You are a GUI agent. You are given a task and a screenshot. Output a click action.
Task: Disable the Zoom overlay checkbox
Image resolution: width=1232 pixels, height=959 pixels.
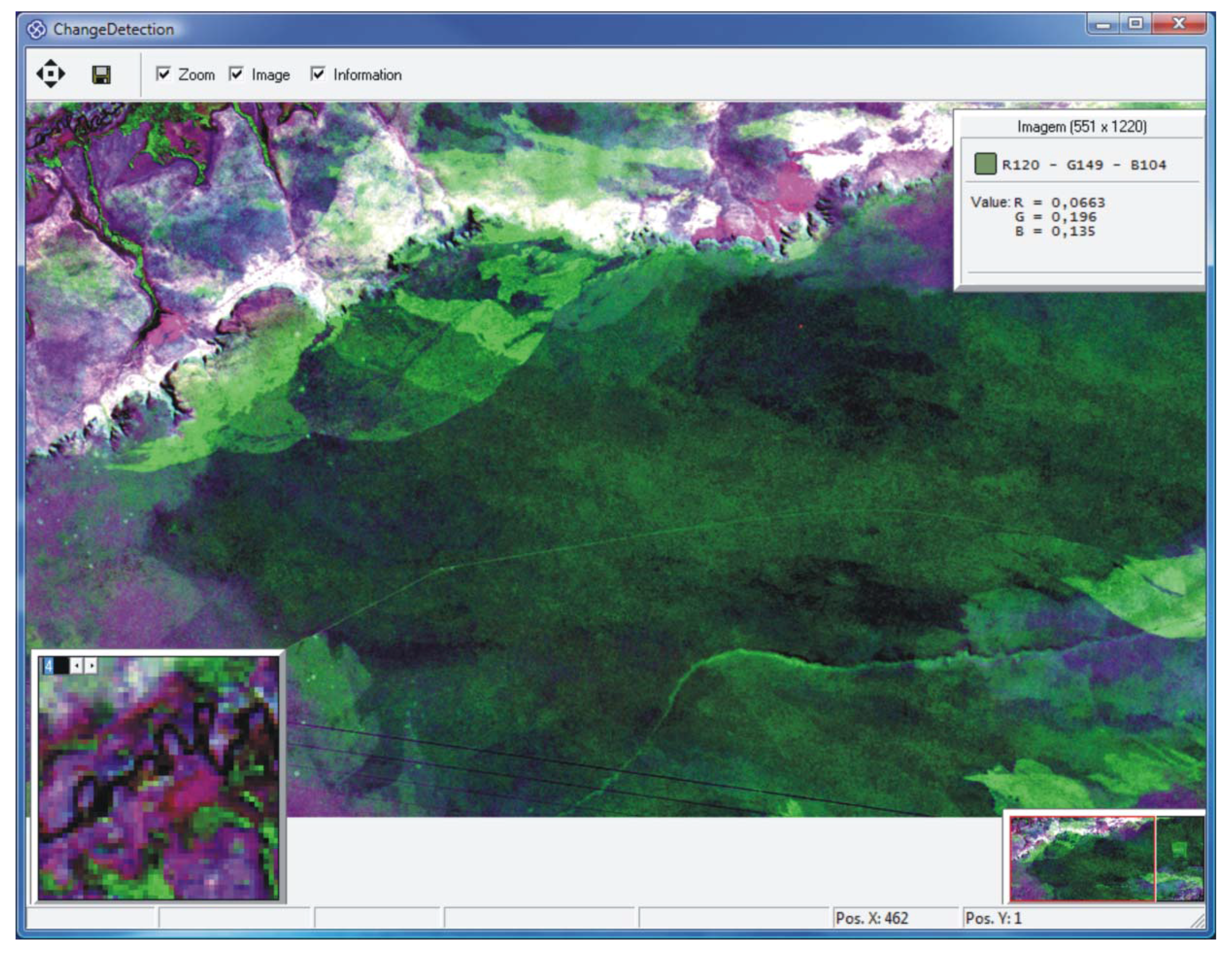(x=164, y=73)
